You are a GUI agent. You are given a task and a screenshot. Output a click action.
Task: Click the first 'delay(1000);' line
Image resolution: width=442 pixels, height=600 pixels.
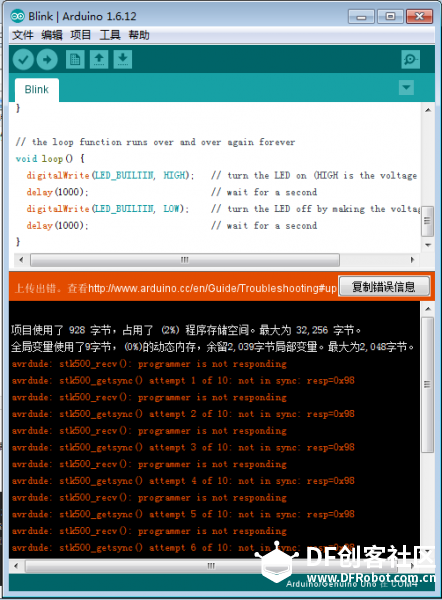tap(57, 192)
